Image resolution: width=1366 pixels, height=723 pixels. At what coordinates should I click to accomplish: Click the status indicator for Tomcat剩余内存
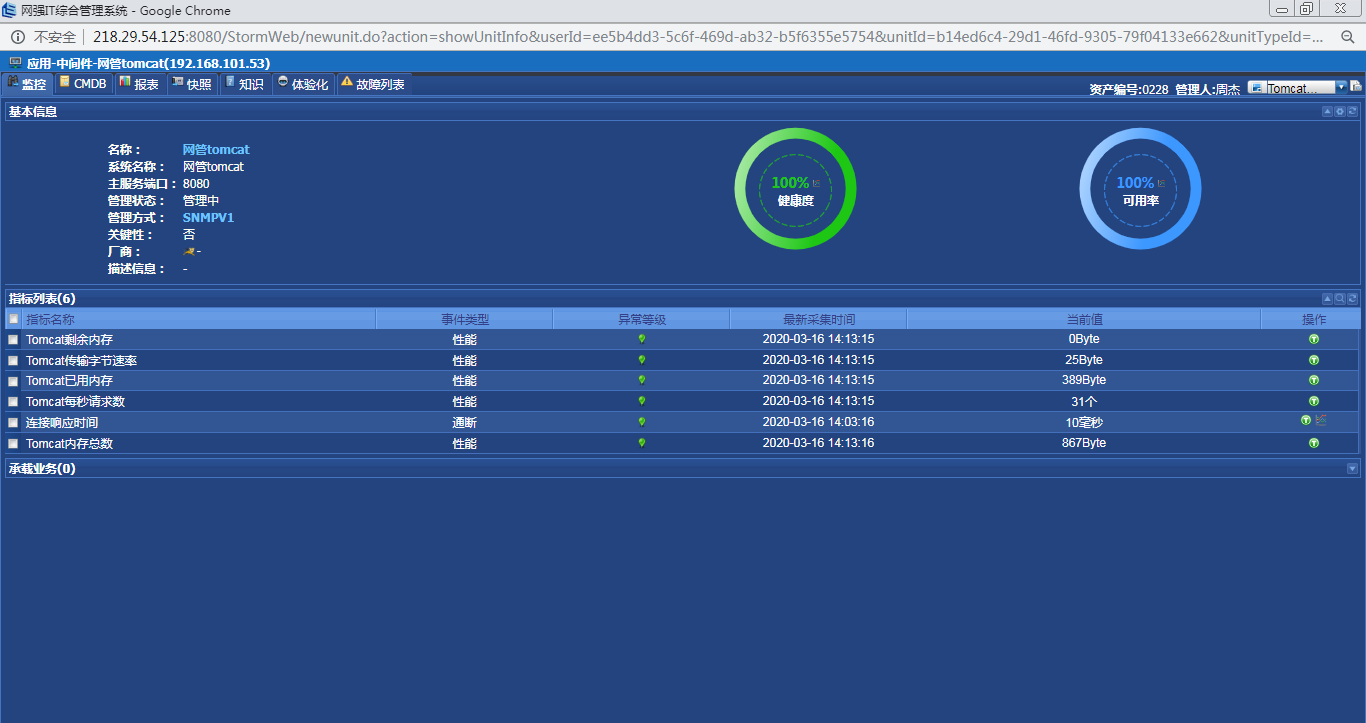pyautogui.click(x=642, y=339)
